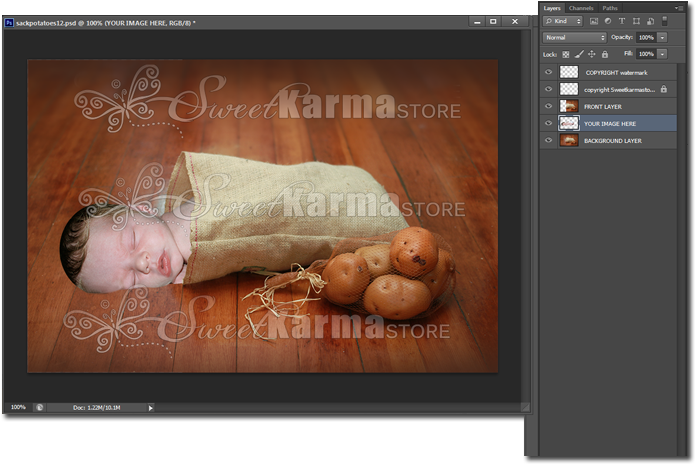695x464 pixels.
Task: Filter layers by shape layers icon
Action: click(x=636, y=21)
